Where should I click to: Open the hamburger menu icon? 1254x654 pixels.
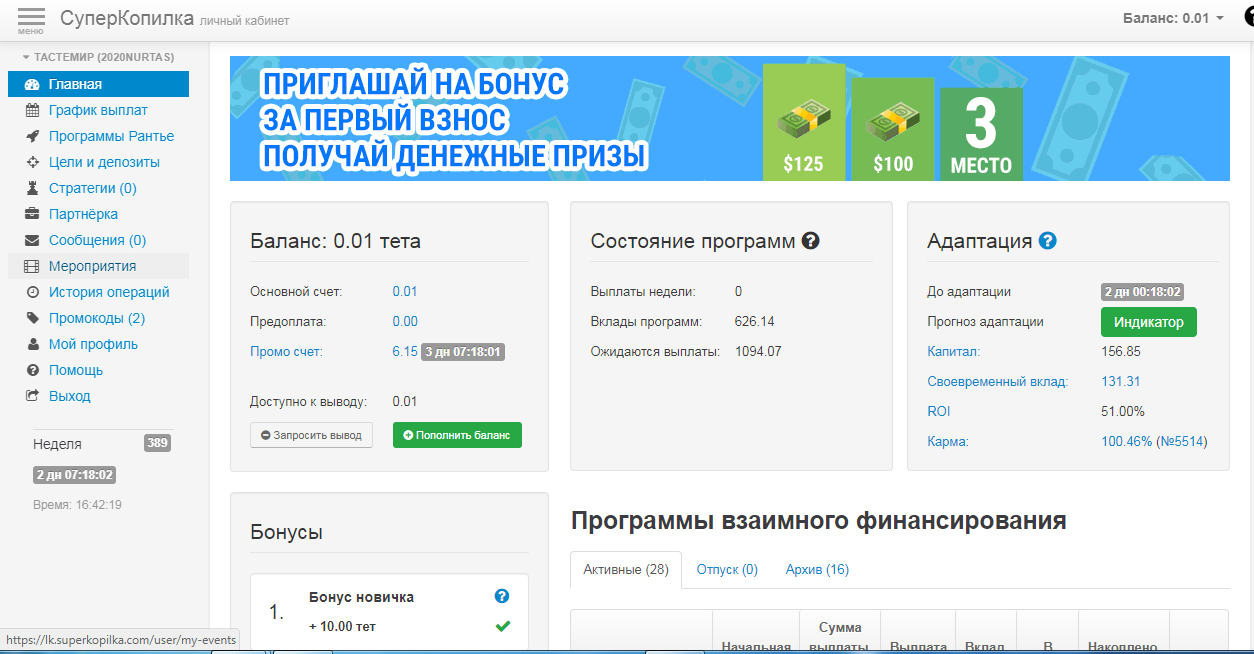point(31,19)
